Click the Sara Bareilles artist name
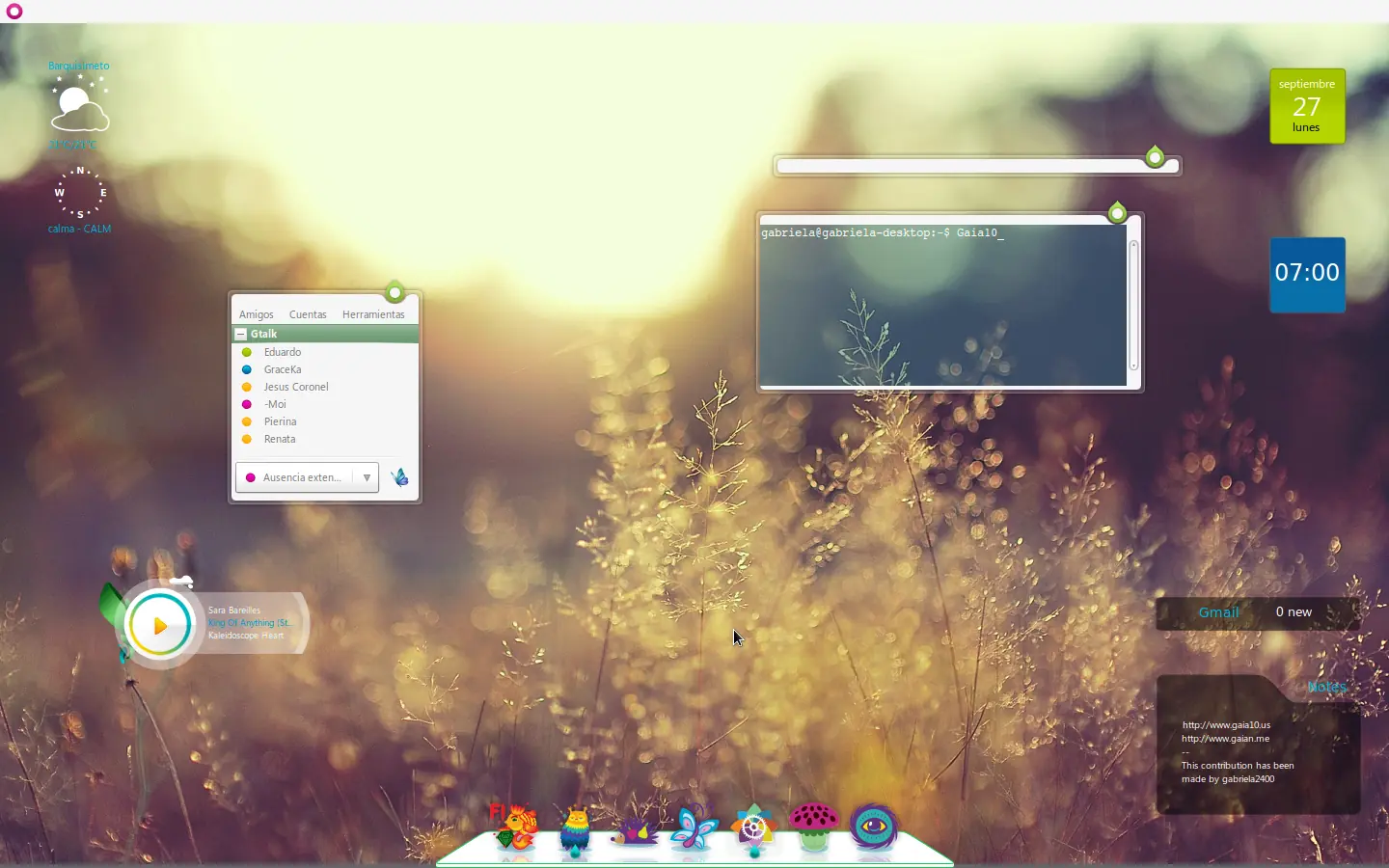 pyautogui.click(x=234, y=610)
